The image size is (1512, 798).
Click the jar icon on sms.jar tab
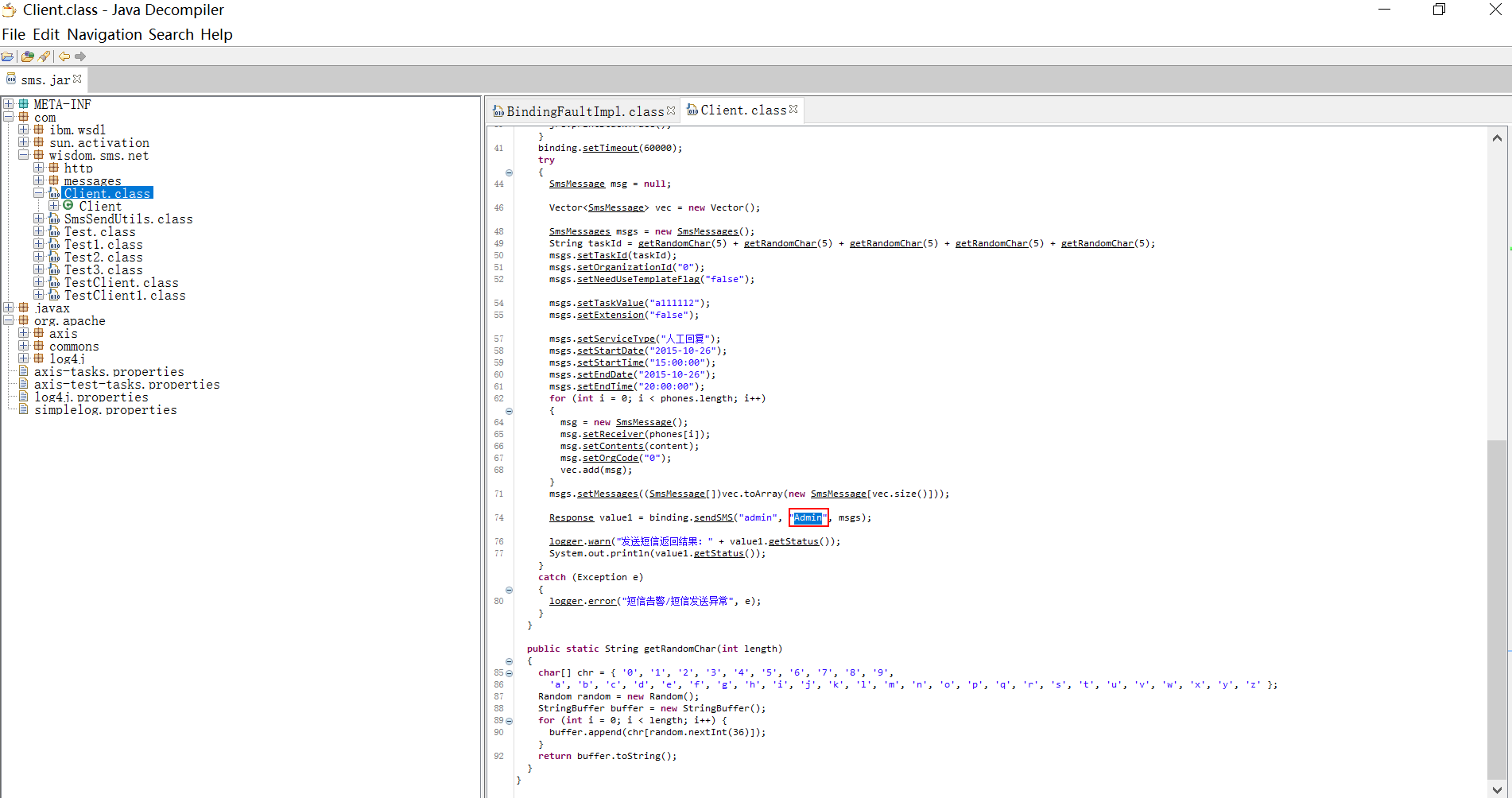(11, 79)
